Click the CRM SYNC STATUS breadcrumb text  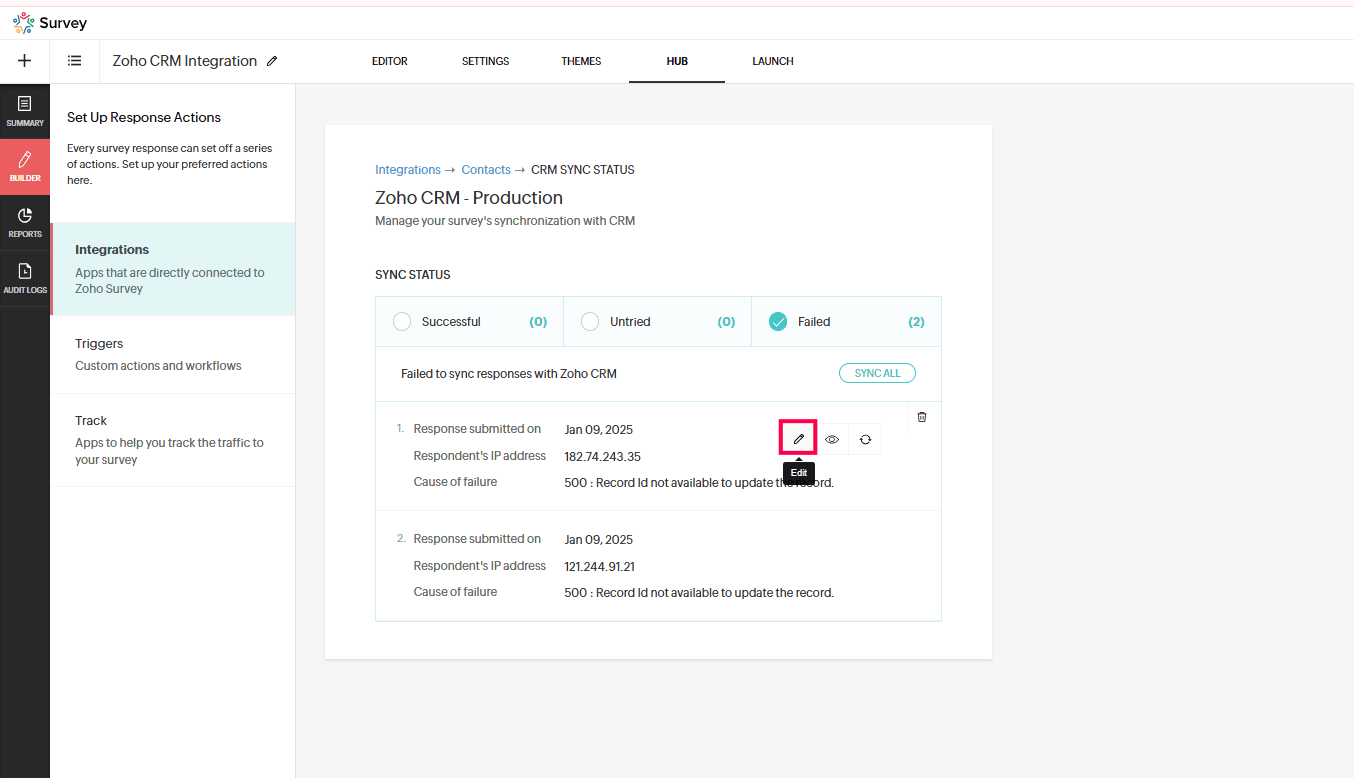click(583, 170)
